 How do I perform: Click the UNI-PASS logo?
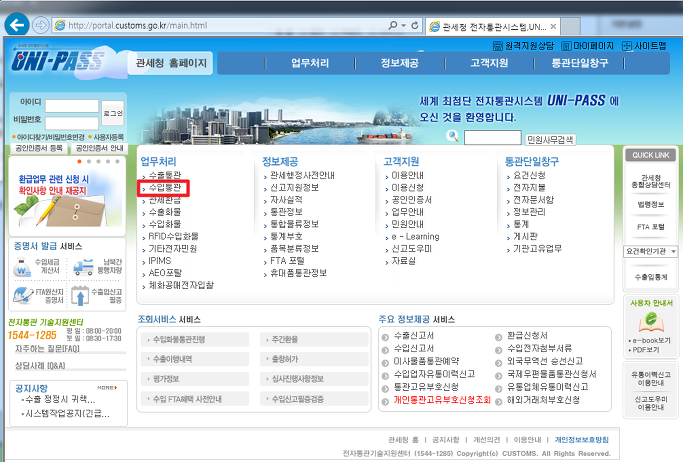coord(58,60)
